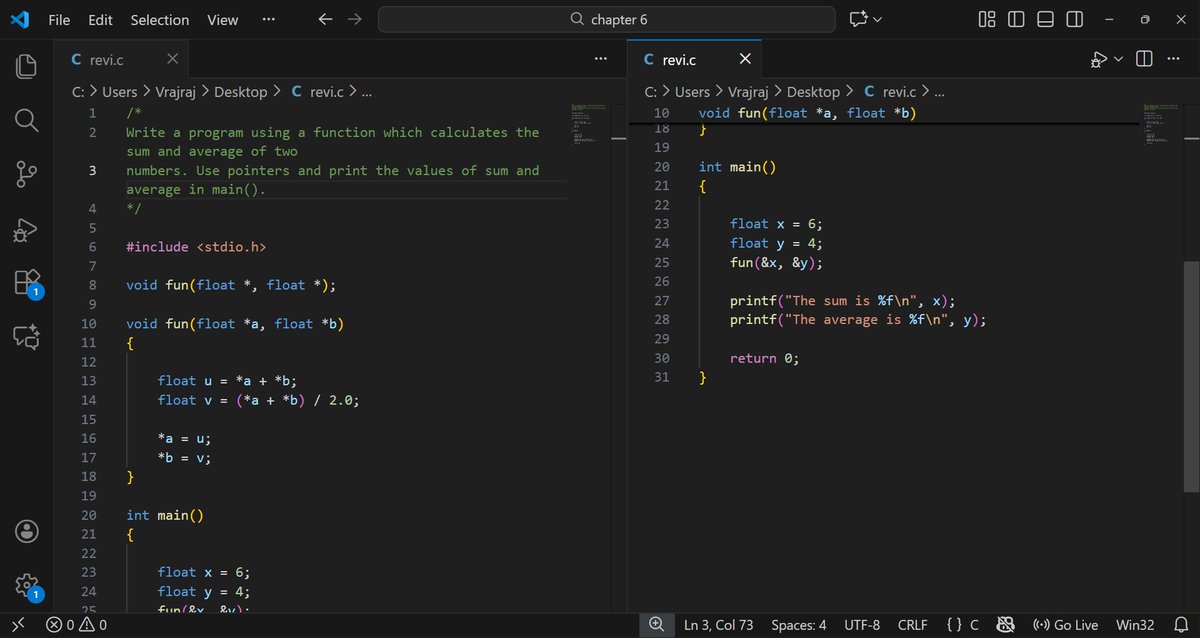The image size is (1200, 638).
Task: Open Manage gear settings menu
Action: (27, 586)
